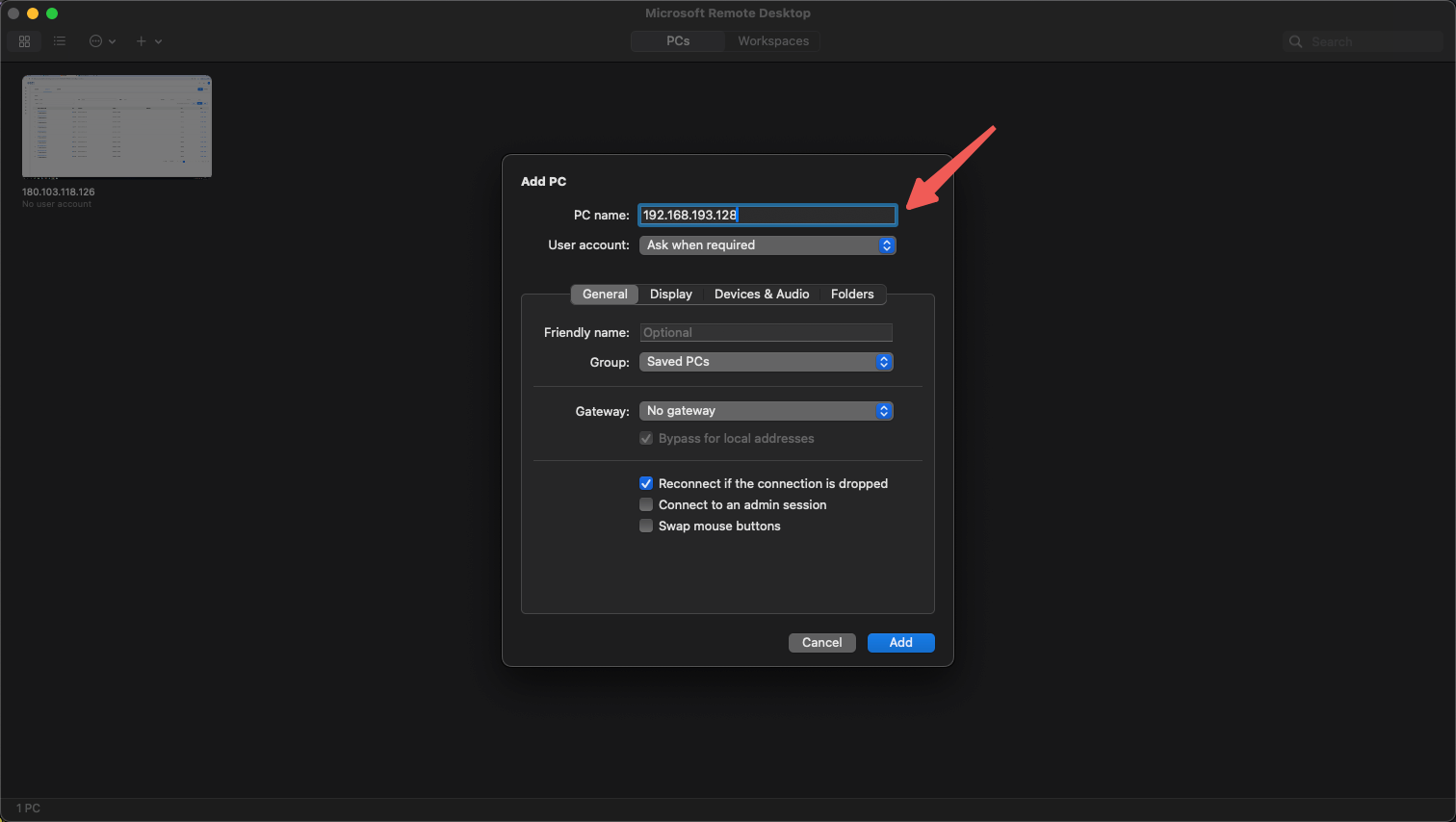Click the Cancel button
This screenshot has width=1456, height=822.
click(822, 643)
